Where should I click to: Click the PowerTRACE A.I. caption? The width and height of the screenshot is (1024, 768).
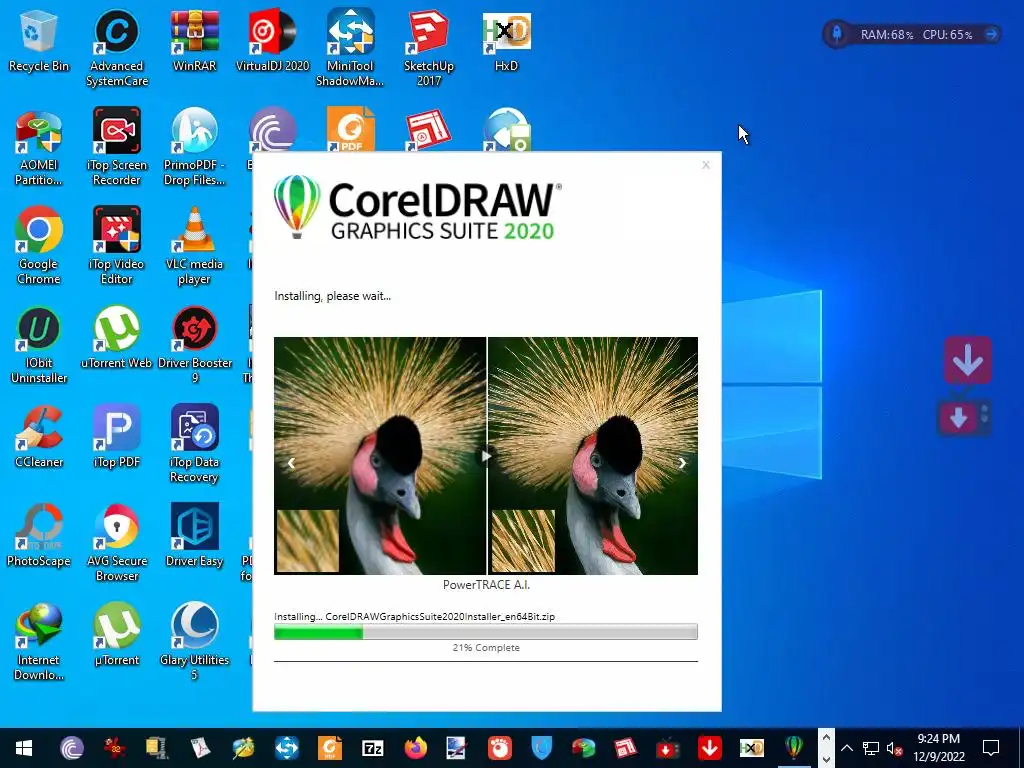tap(486, 584)
